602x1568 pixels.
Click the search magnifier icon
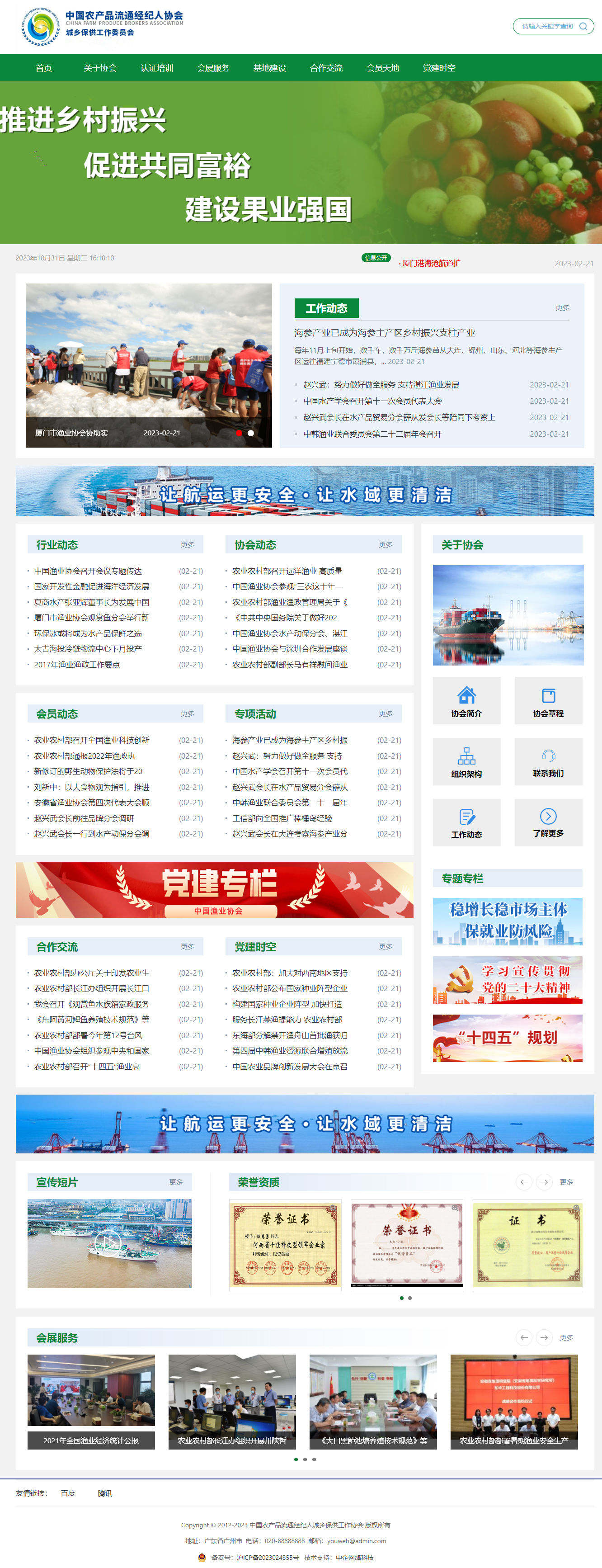click(583, 26)
